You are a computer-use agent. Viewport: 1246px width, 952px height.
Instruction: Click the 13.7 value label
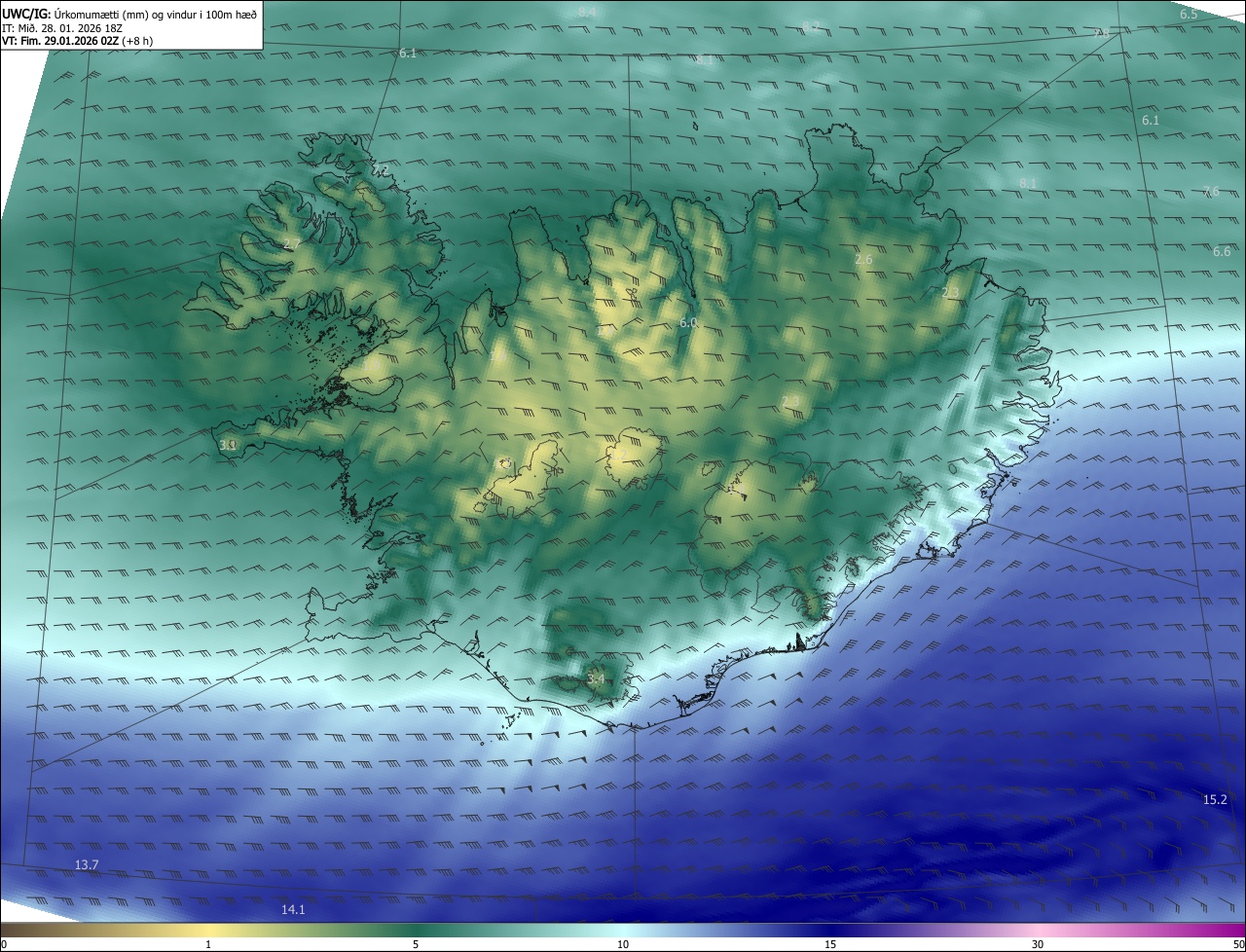[87, 864]
